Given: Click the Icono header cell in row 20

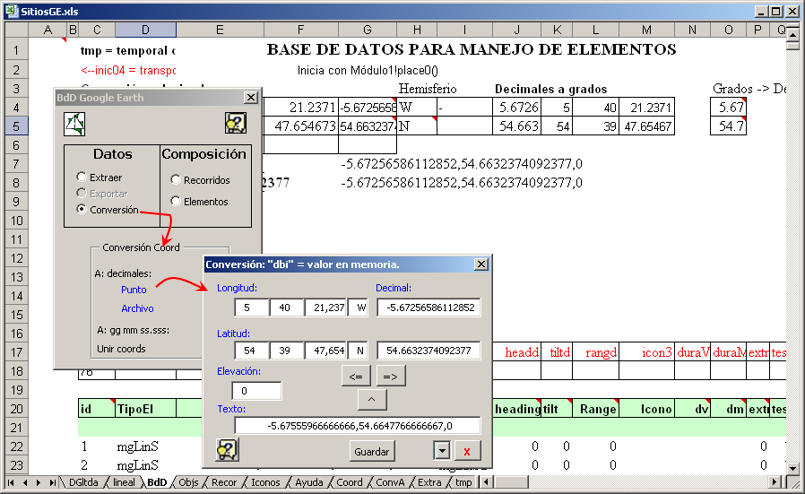Looking at the screenshot, I should point(647,409).
